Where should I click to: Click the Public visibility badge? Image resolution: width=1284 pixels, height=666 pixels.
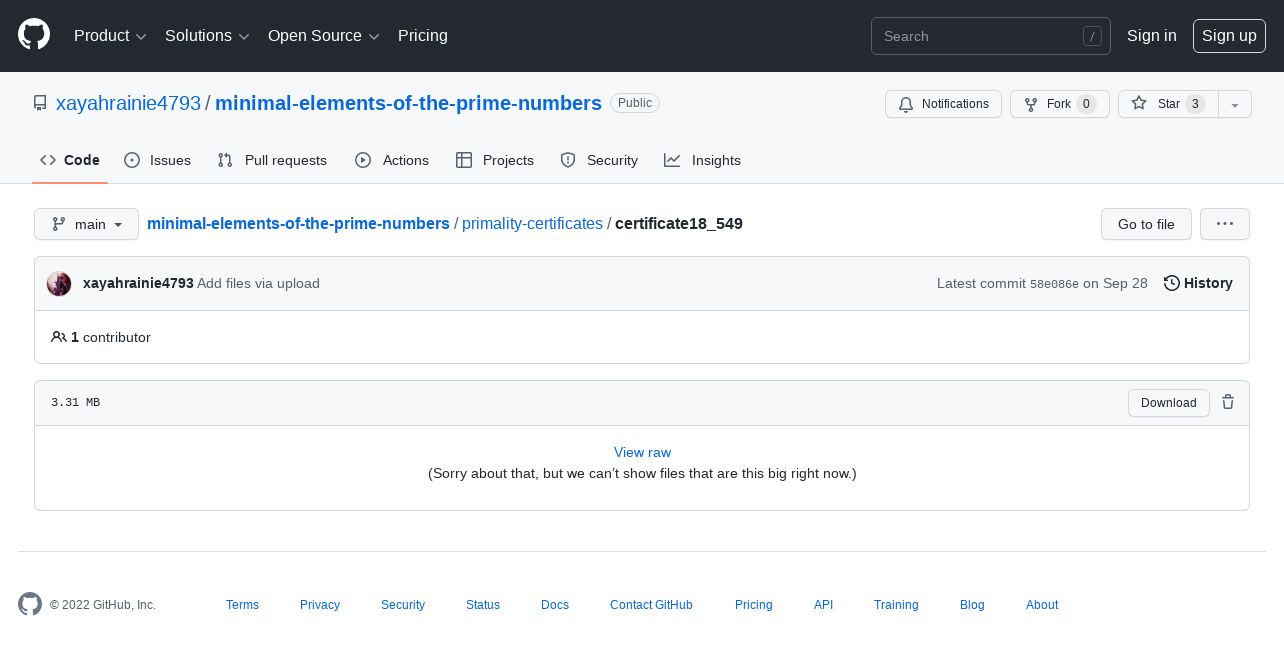click(635, 103)
